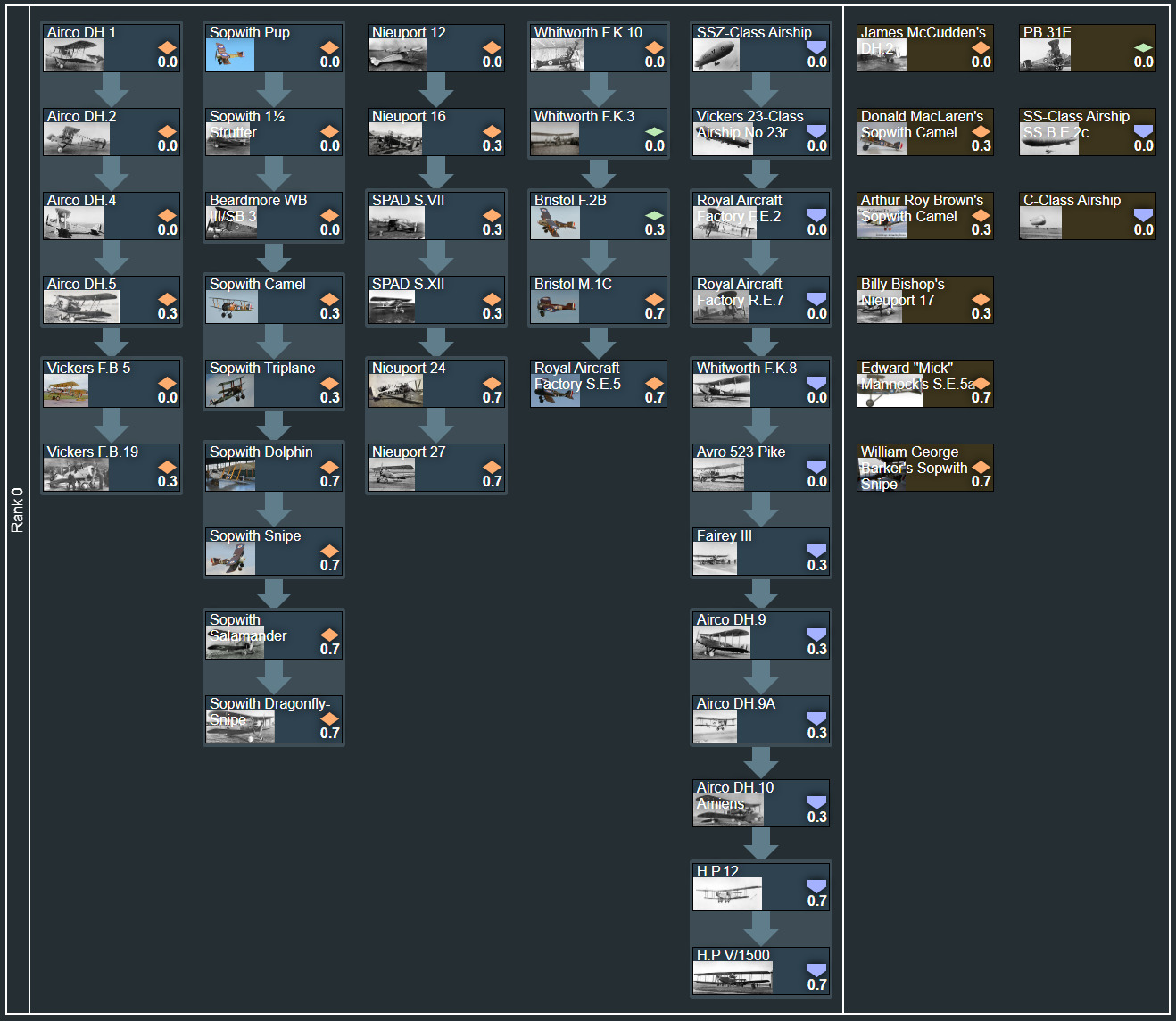
Task: Select the Fairey III name link
Action: (724, 535)
